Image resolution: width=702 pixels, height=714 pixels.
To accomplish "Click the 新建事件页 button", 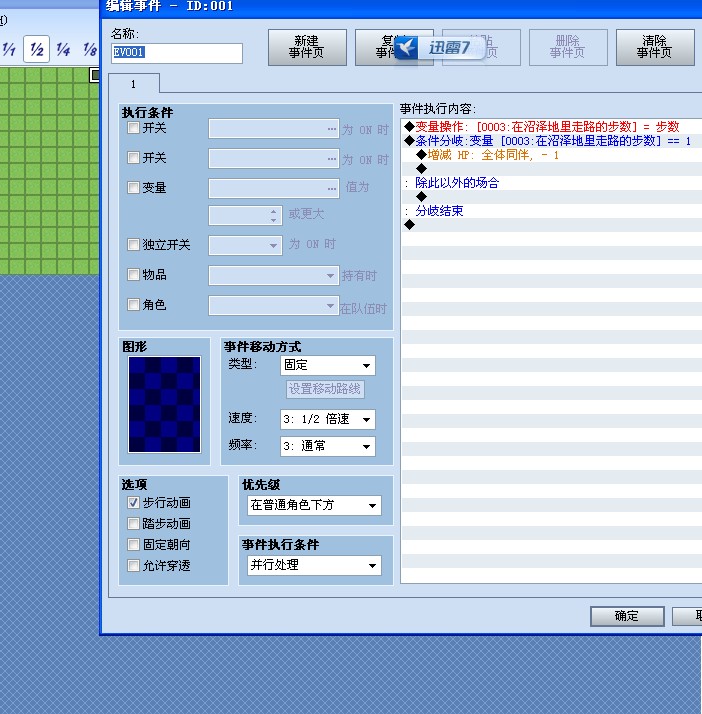I will click(x=307, y=47).
